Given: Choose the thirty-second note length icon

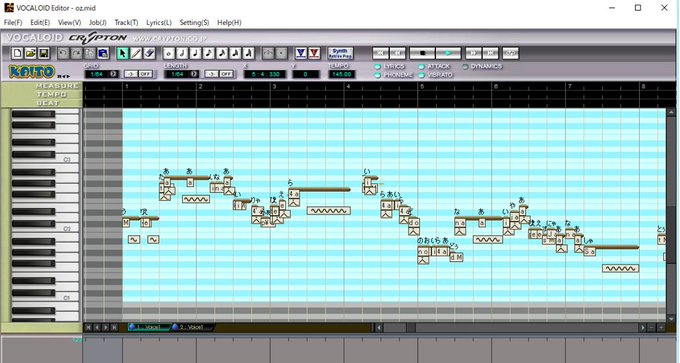Looking at the screenshot, I should click(235, 53).
